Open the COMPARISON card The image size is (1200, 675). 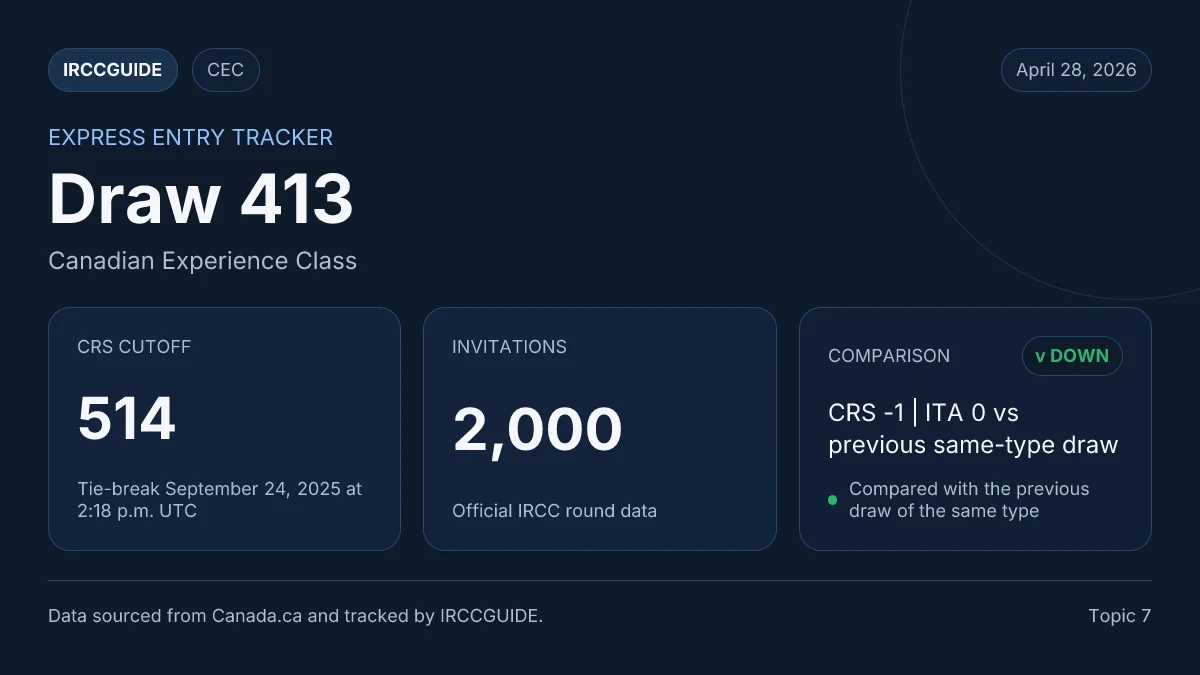coord(975,428)
